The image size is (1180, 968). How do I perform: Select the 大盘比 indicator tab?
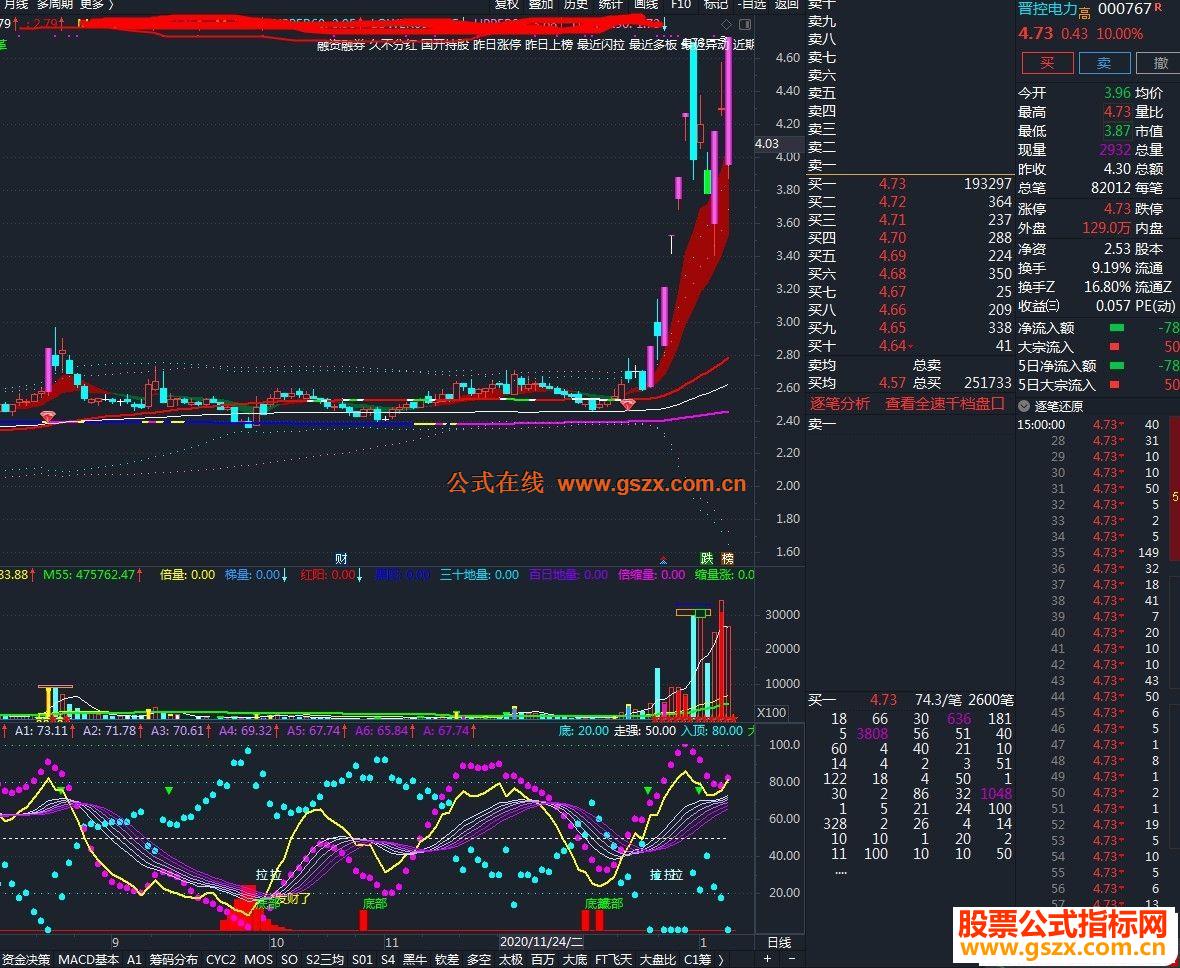(658, 960)
